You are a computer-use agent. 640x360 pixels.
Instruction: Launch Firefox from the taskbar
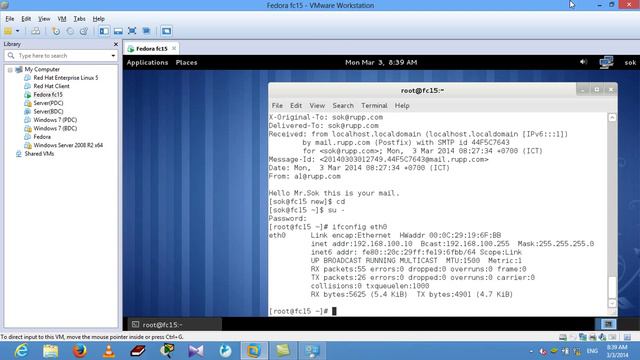pyautogui.click(x=80, y=351)
